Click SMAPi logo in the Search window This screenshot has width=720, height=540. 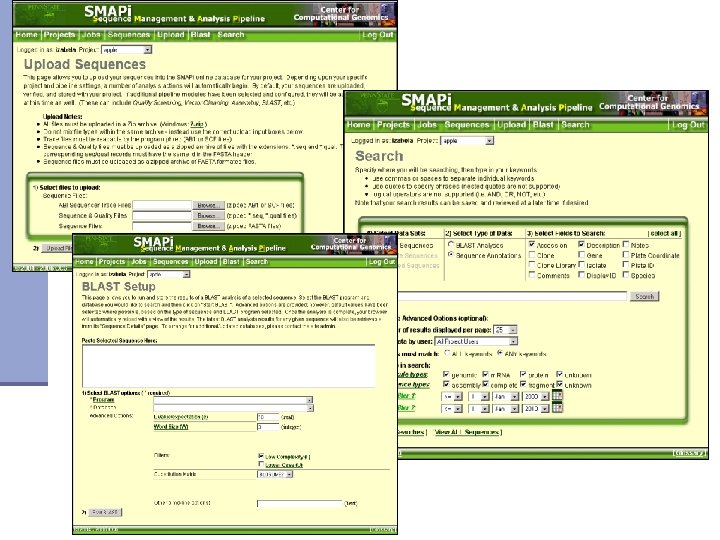(426, 100)
